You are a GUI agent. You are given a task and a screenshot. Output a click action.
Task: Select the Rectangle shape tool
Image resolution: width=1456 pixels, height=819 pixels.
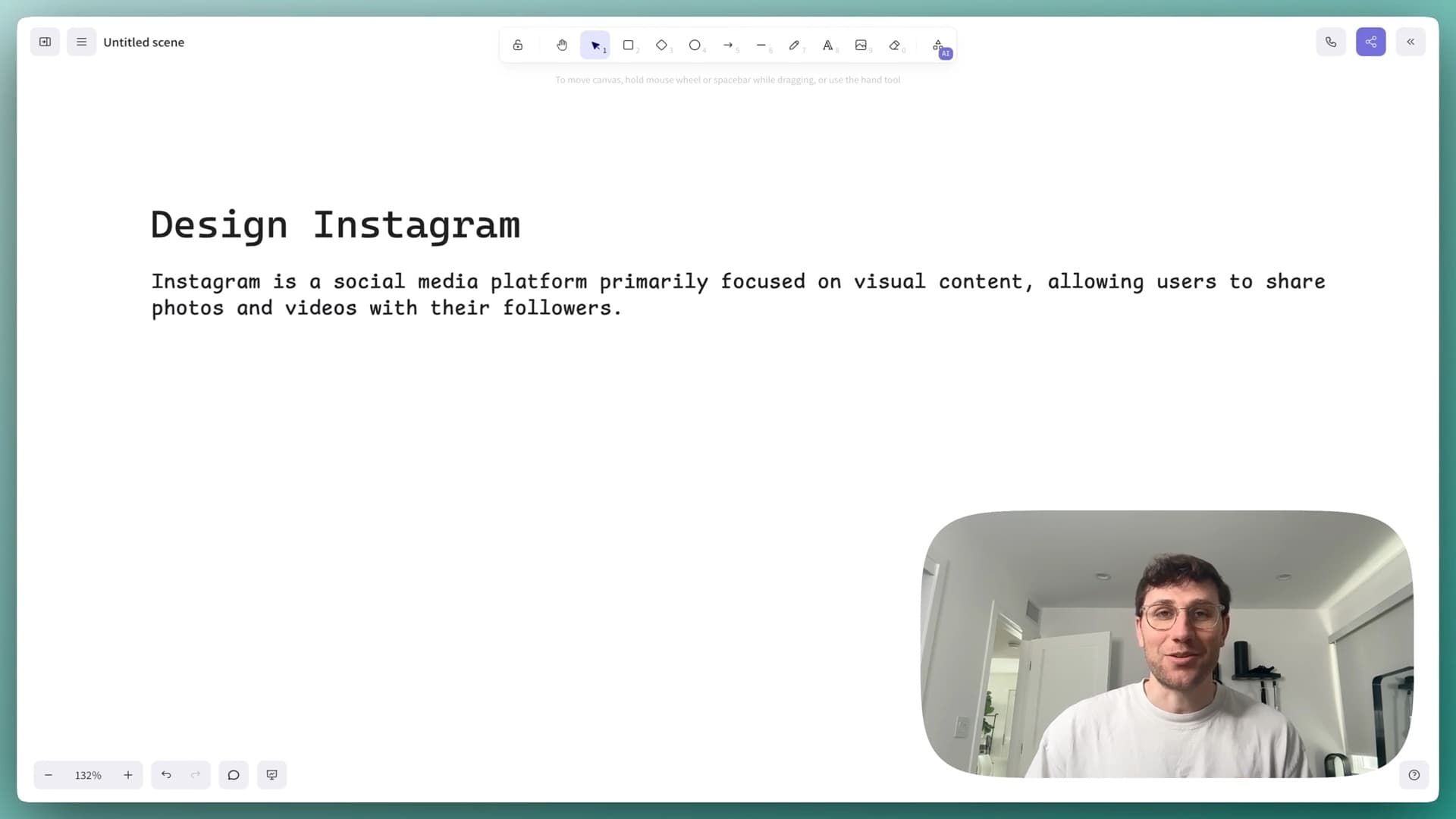629,45
